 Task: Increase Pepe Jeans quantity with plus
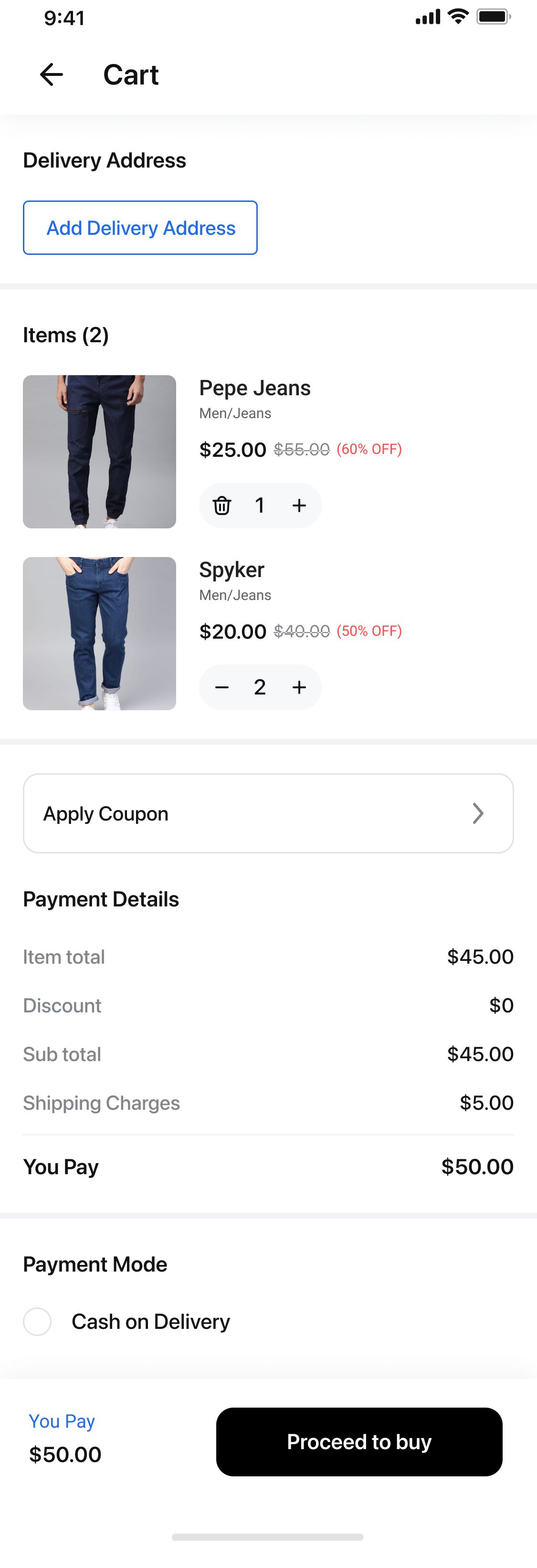pyautogui.click(x=299, y=505)
